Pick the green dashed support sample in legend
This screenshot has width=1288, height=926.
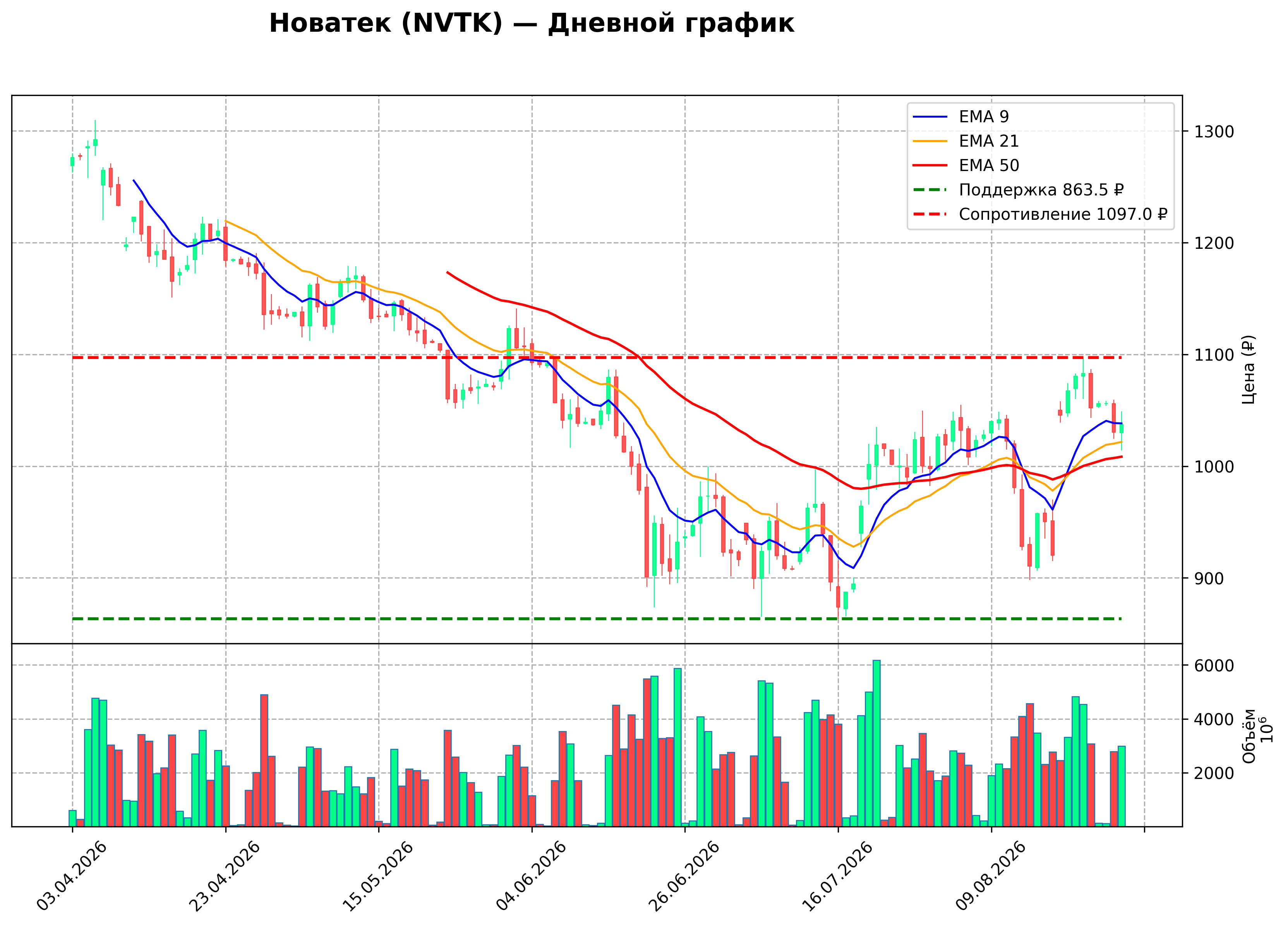[x=930, y=190]
